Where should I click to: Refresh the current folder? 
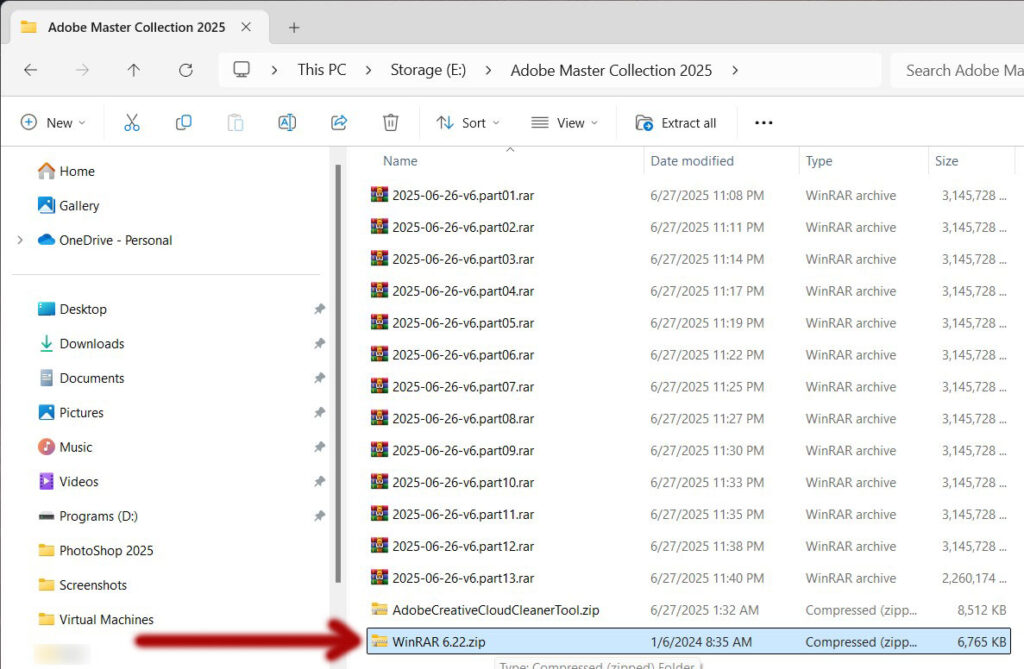click(x=186, y=70)
